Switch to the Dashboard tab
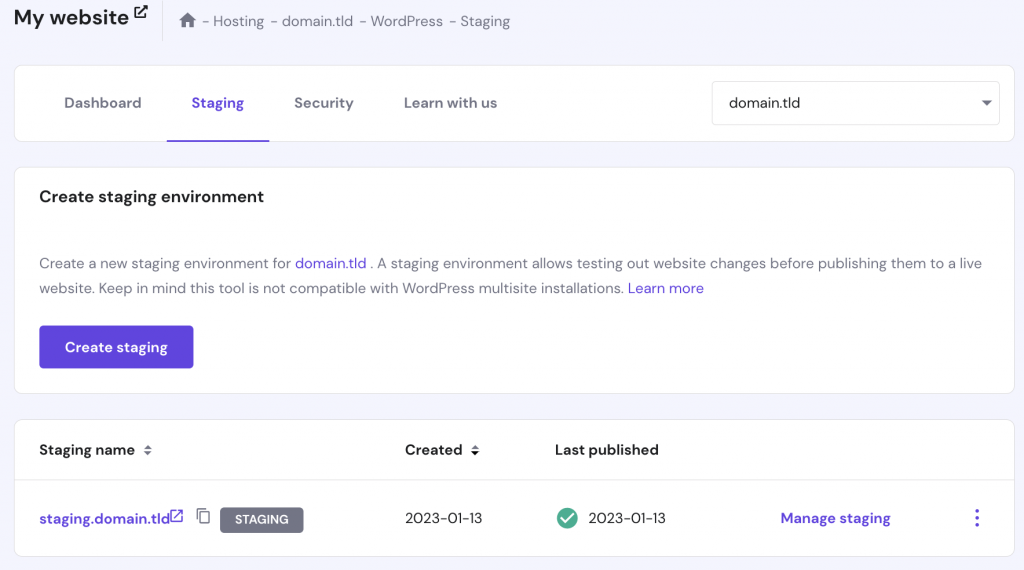 coord(103,103)
